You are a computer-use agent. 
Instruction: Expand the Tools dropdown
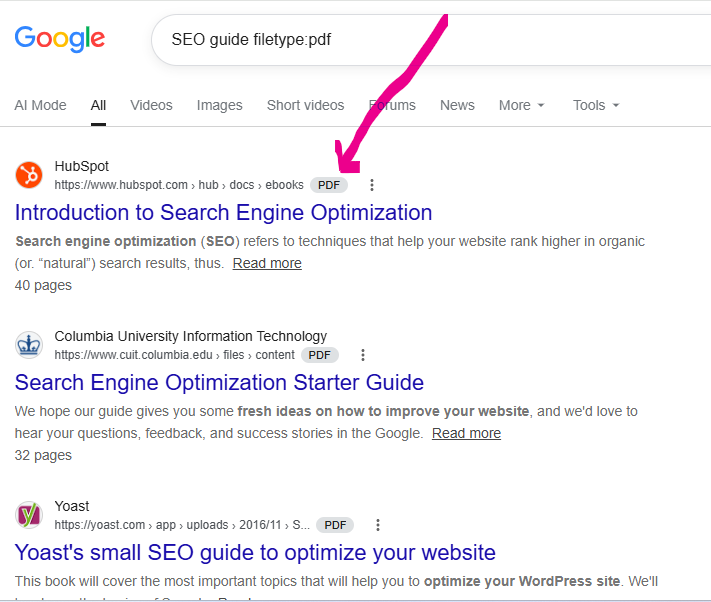pyautogui.click(x=596, y=105)
